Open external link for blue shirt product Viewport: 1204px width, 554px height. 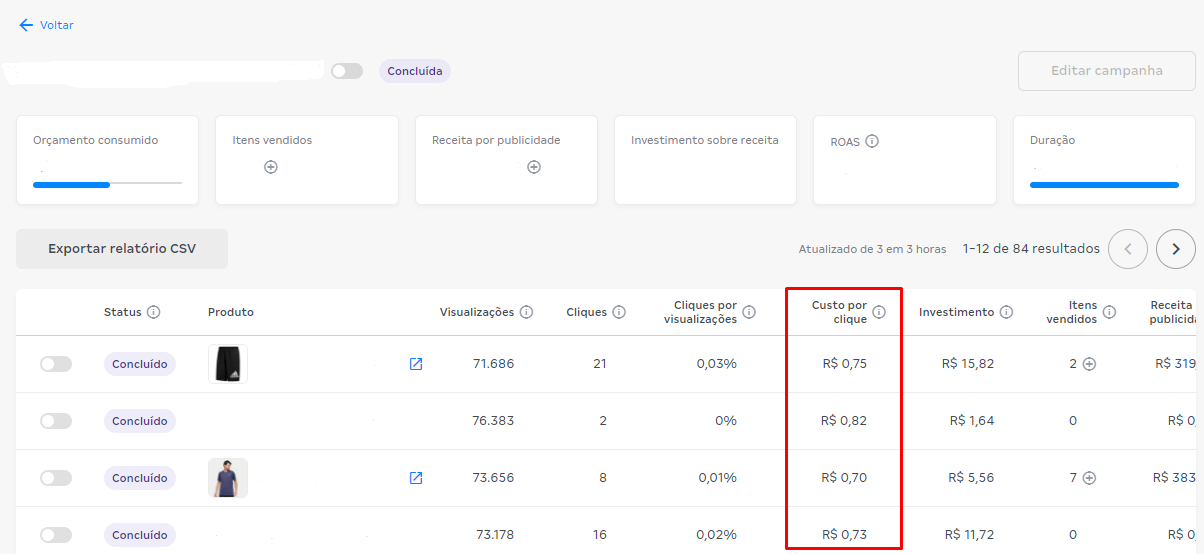(x=416, y=478)
